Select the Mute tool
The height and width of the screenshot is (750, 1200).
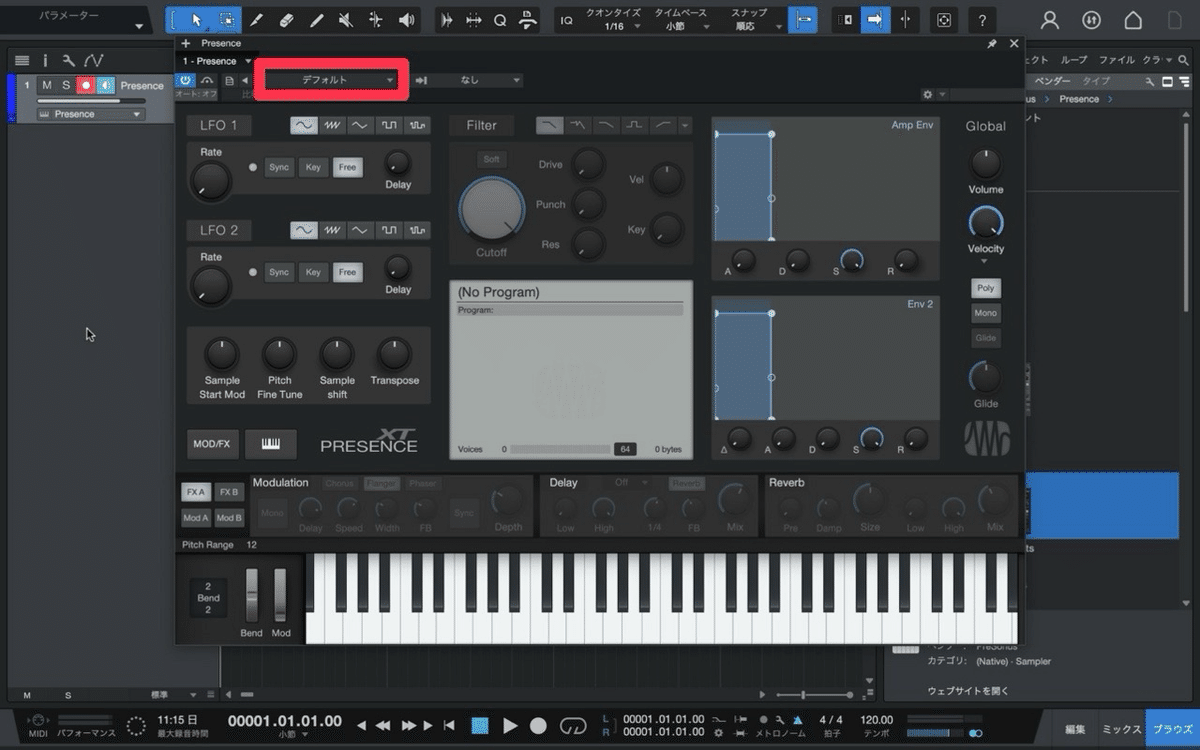coord(346,19)
